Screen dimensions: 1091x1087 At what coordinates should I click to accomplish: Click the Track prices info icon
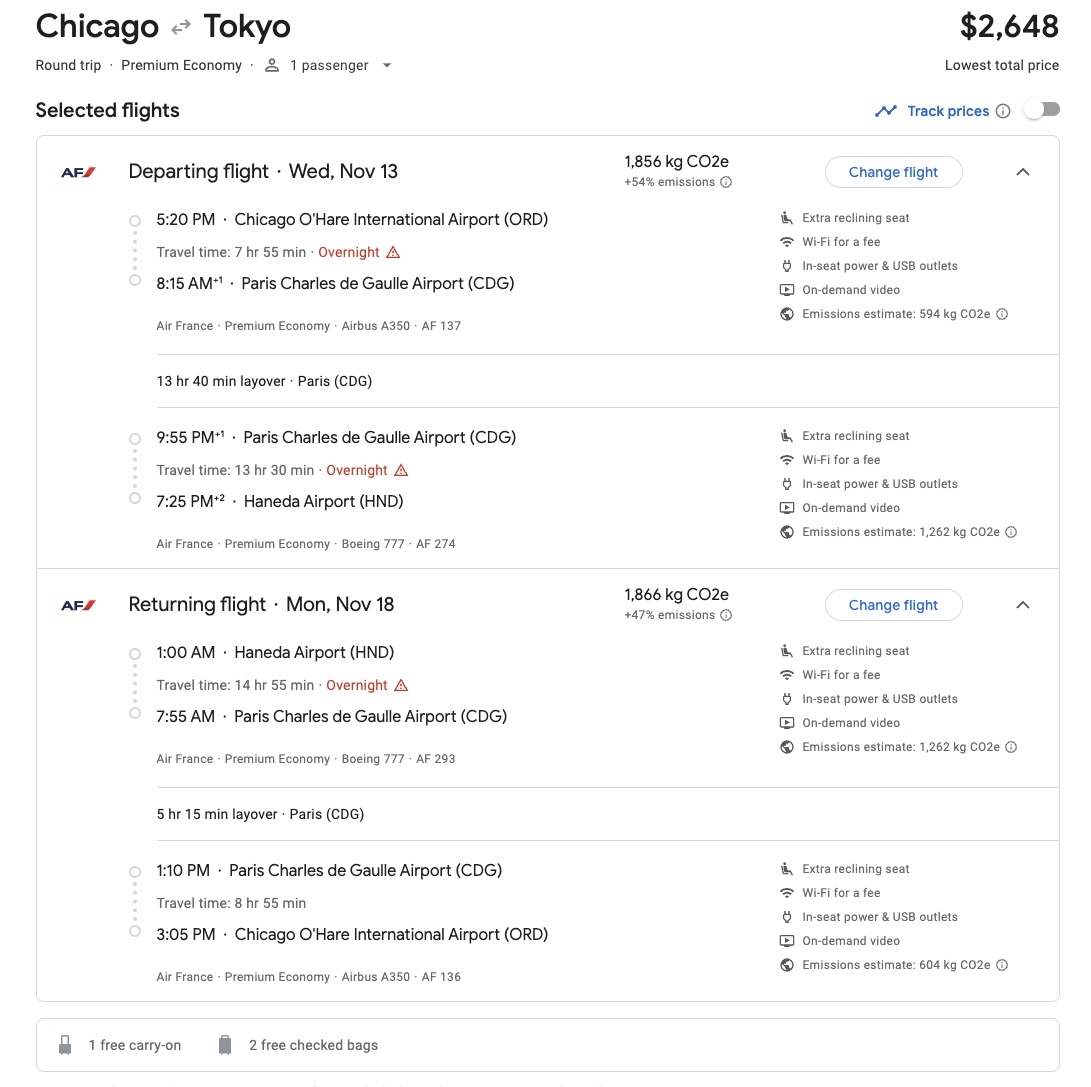(x=1003, y=111)
